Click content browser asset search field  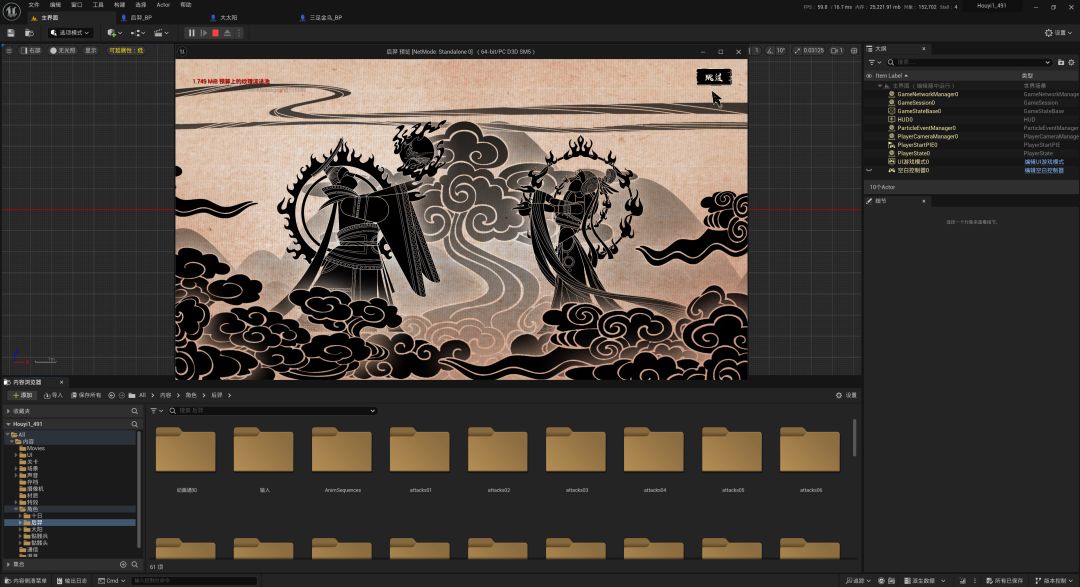tap(273, 411)
